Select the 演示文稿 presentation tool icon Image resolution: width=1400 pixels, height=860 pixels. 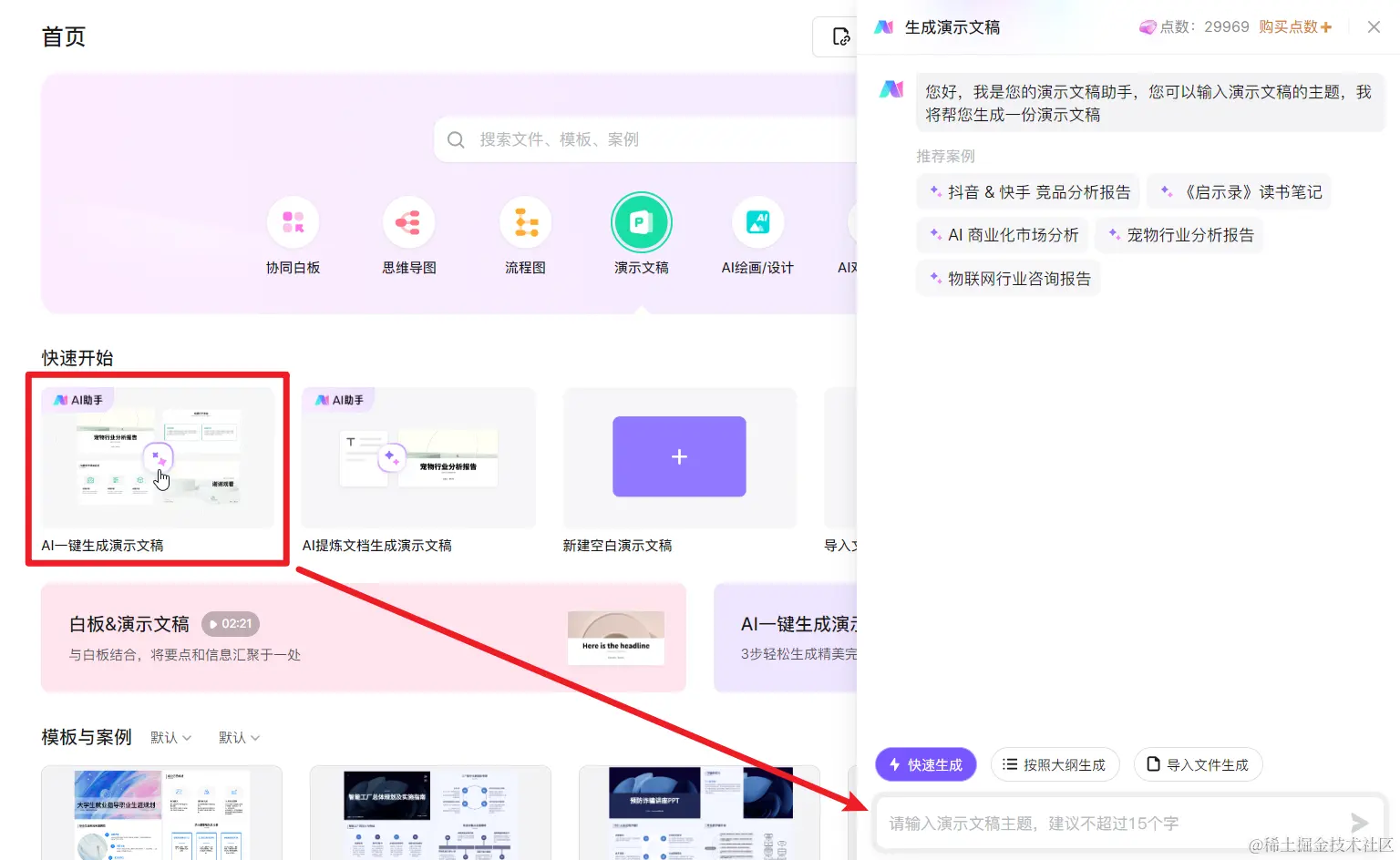pyautogui.click(x=641, y=221)
